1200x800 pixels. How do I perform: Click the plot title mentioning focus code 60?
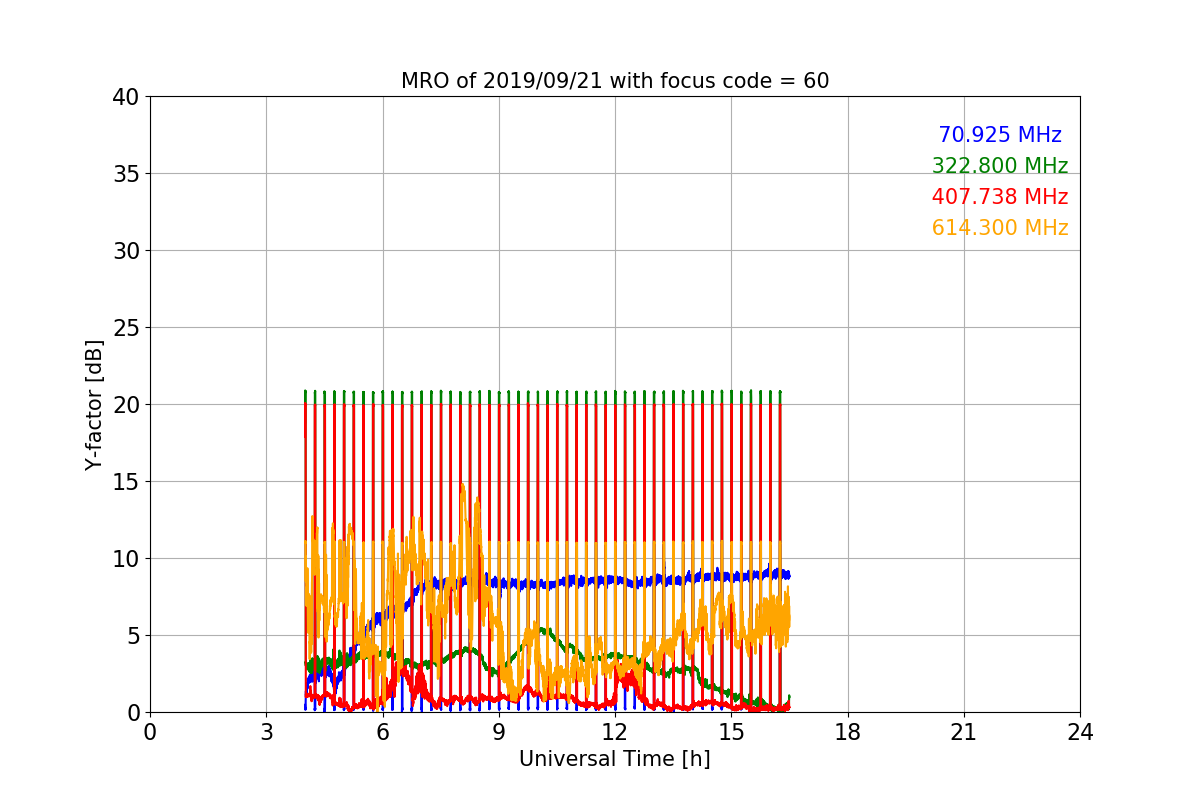tap(615, 81)
